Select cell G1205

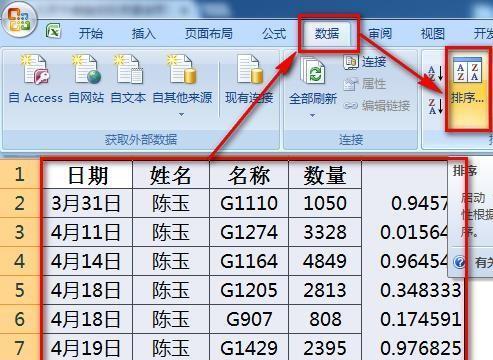pos(249,290)
